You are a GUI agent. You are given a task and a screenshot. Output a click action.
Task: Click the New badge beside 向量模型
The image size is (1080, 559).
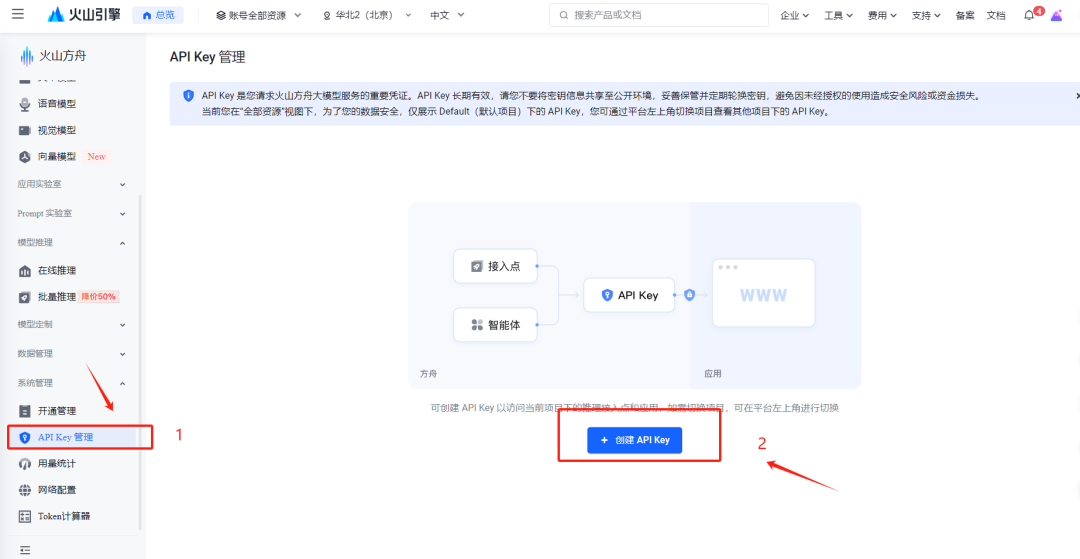coord(96,157)
